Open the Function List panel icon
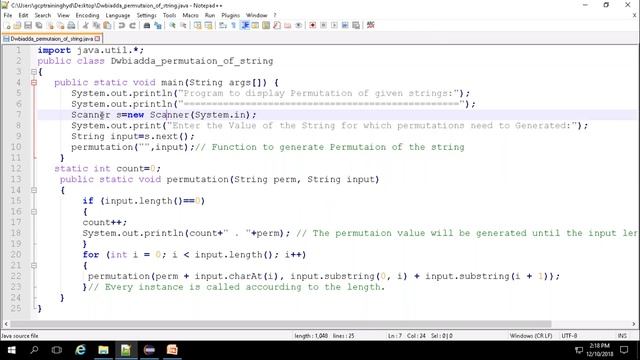The image size is (640, 360). pos(277,25)
